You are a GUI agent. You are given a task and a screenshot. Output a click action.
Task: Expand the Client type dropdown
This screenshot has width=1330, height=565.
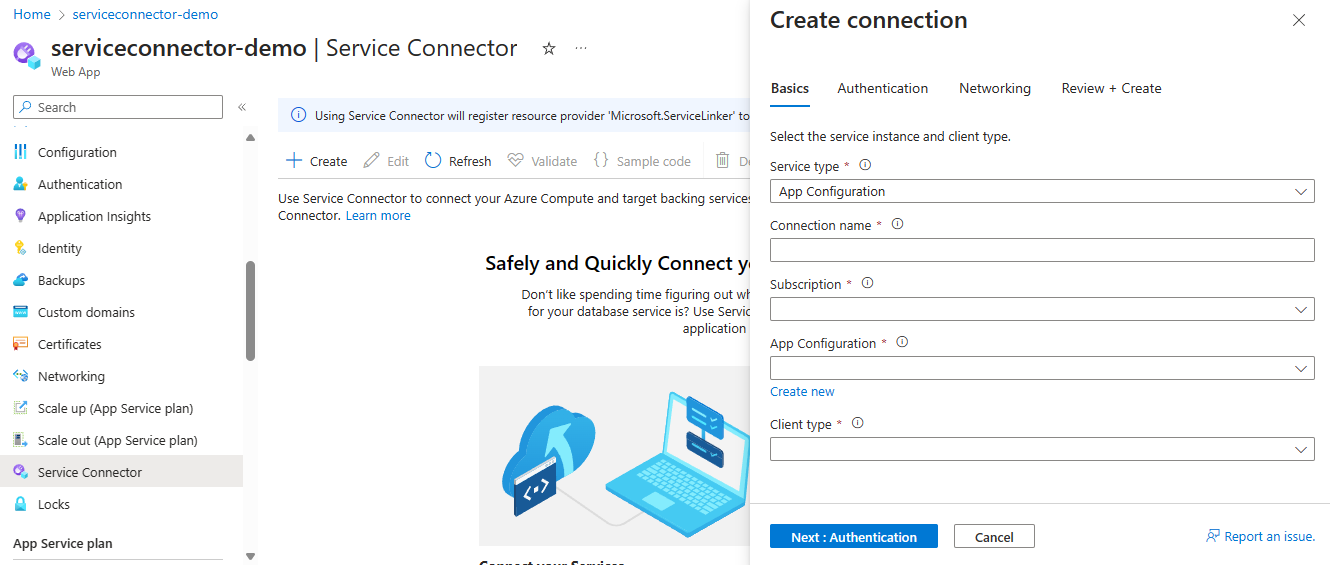pos(1042,449)
